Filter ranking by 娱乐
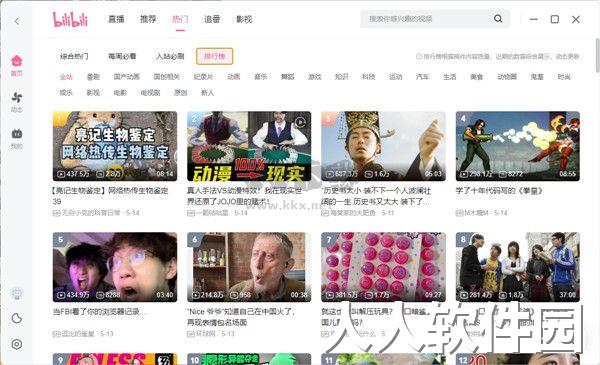 [66, 93]
